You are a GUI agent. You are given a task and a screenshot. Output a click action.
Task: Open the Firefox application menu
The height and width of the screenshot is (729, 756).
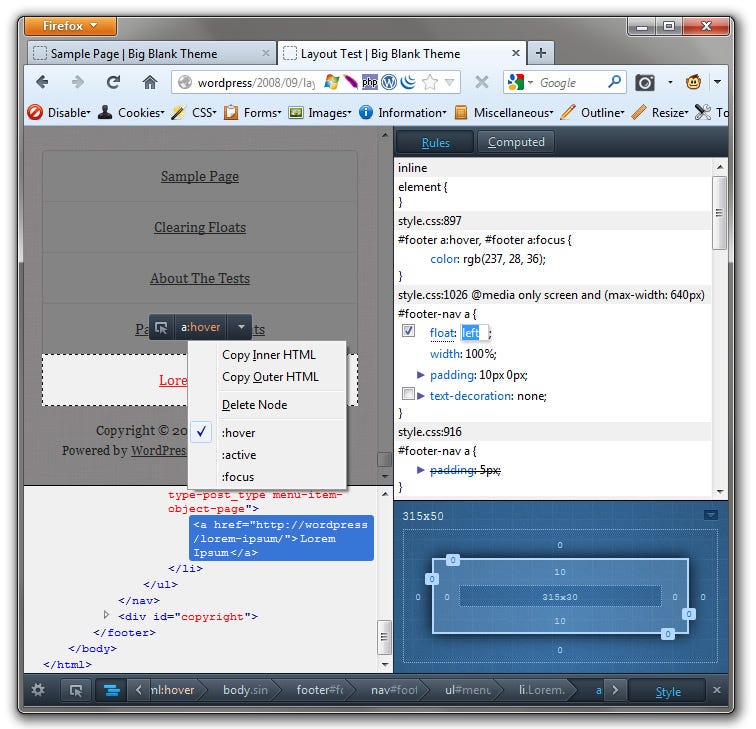[70, 26]
